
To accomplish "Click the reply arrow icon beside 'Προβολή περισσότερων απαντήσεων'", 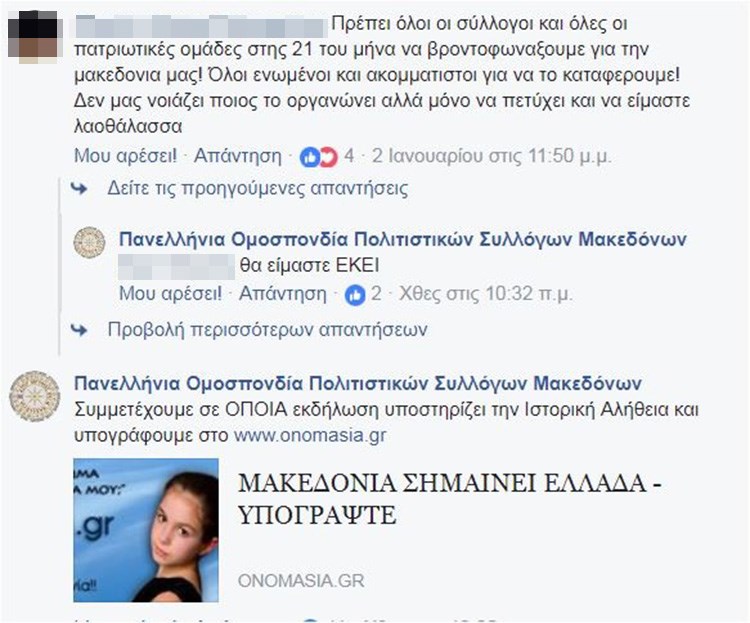I will 79,330.
